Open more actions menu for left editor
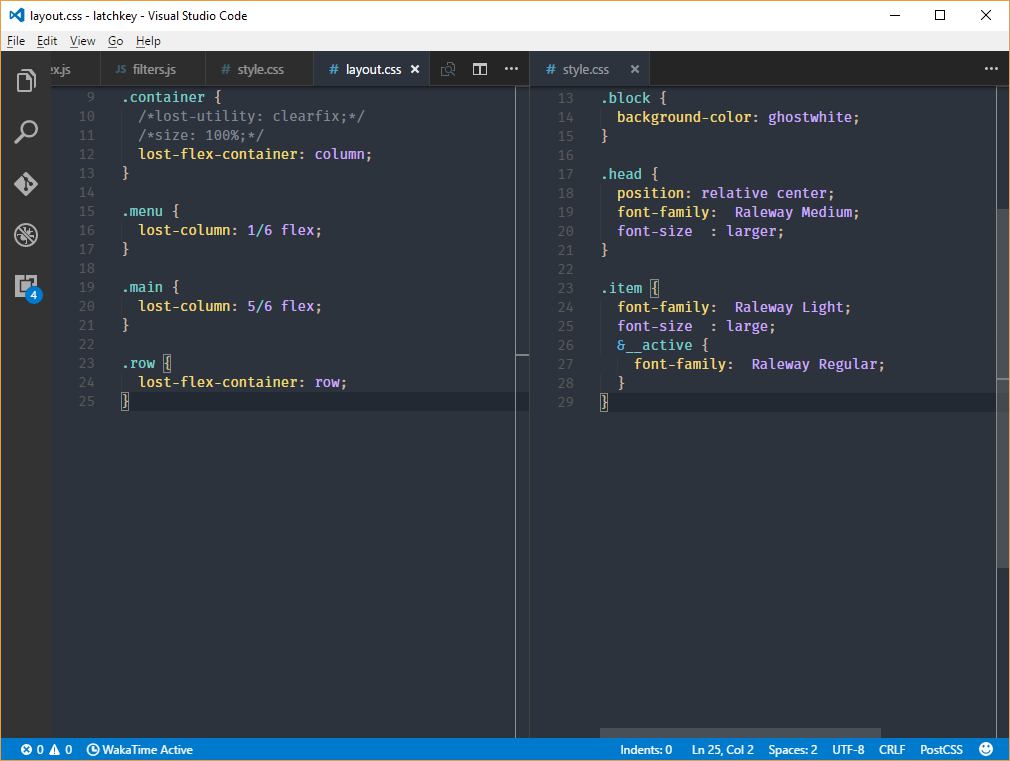 point(512,69)
